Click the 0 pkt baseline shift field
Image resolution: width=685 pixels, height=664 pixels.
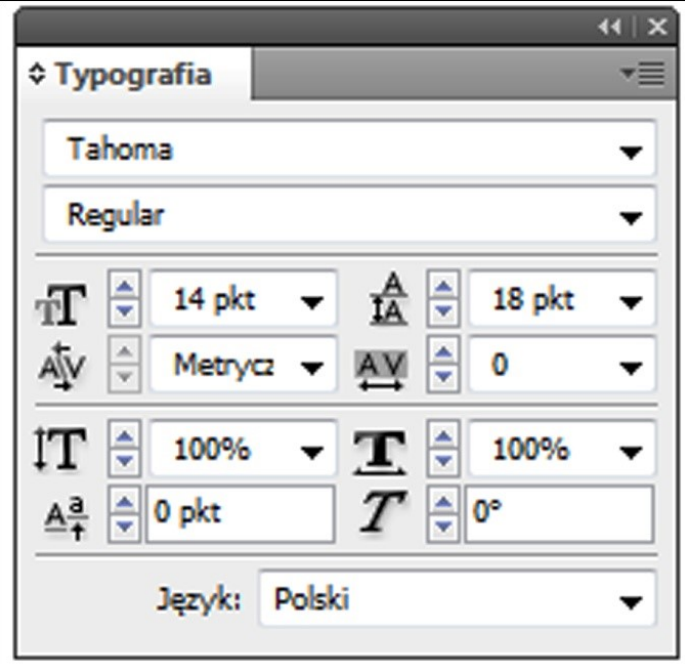click(240, 514)
